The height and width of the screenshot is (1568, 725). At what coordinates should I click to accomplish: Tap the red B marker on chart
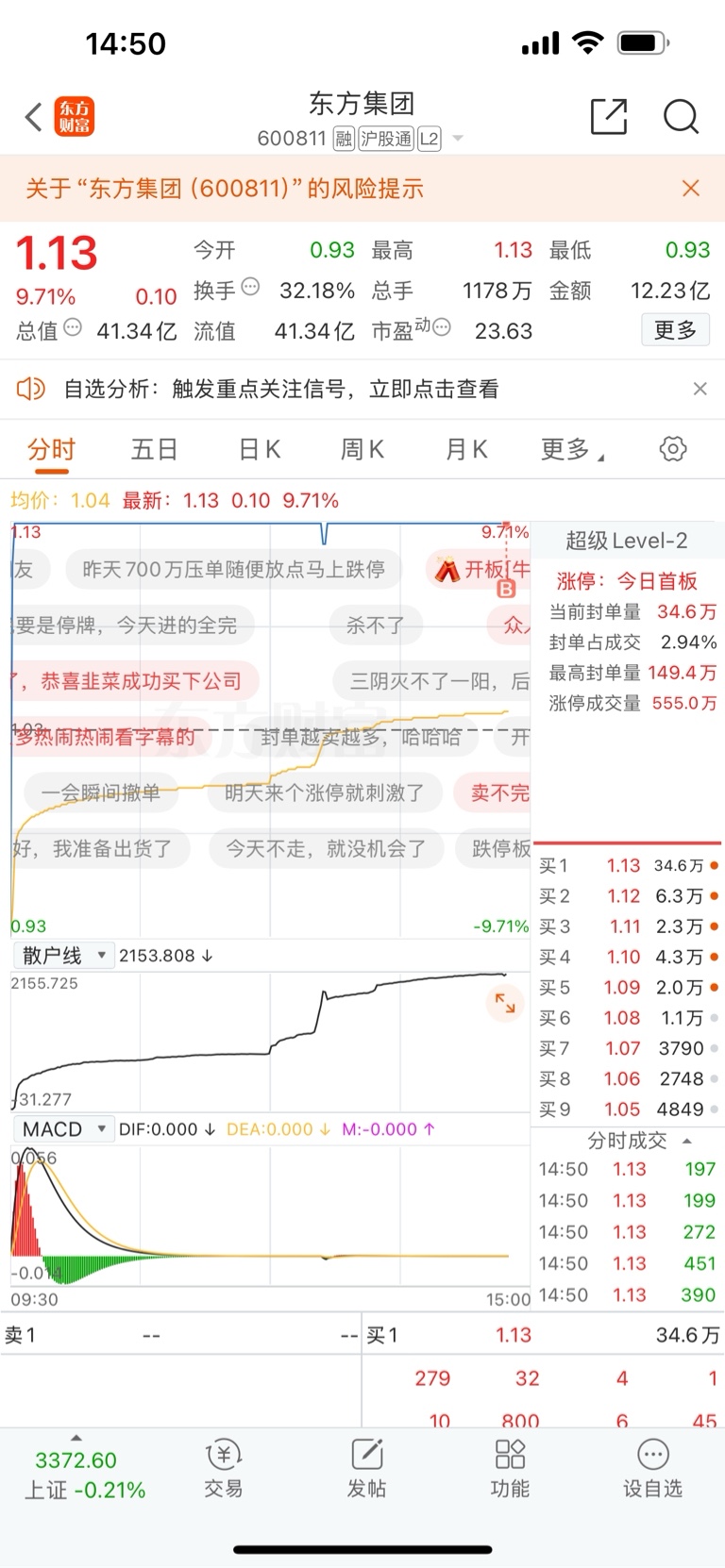[x=506, y=590]
